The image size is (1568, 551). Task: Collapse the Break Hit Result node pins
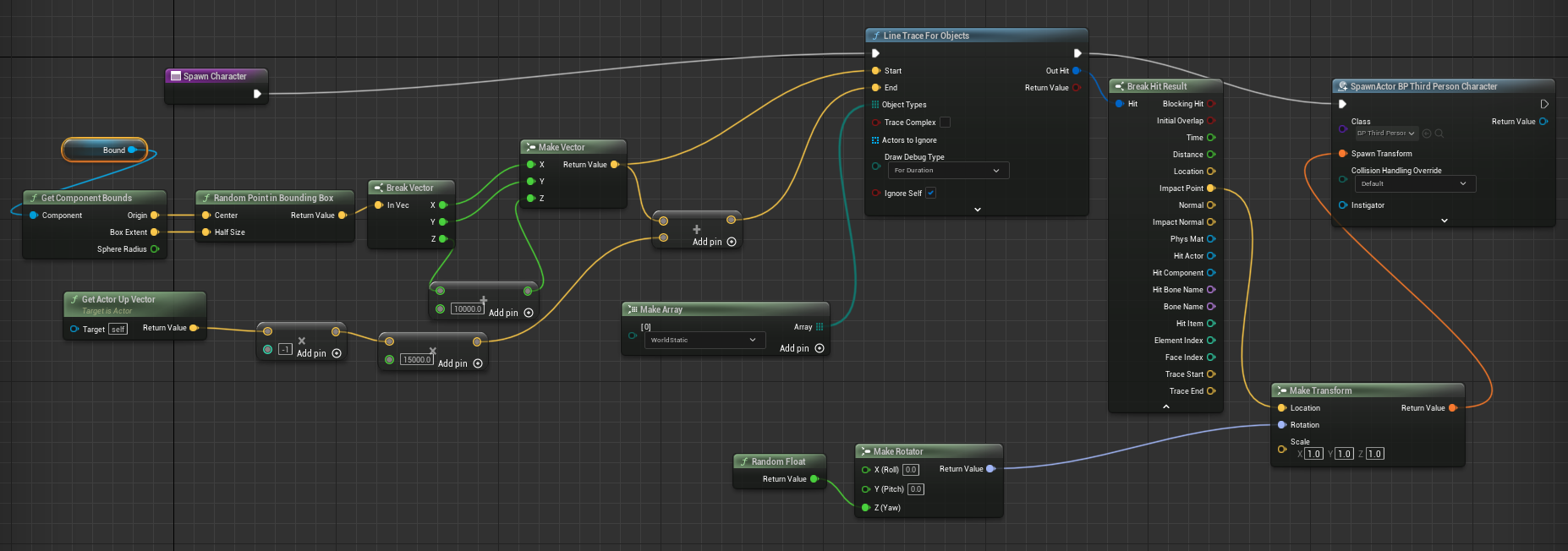1166,406
